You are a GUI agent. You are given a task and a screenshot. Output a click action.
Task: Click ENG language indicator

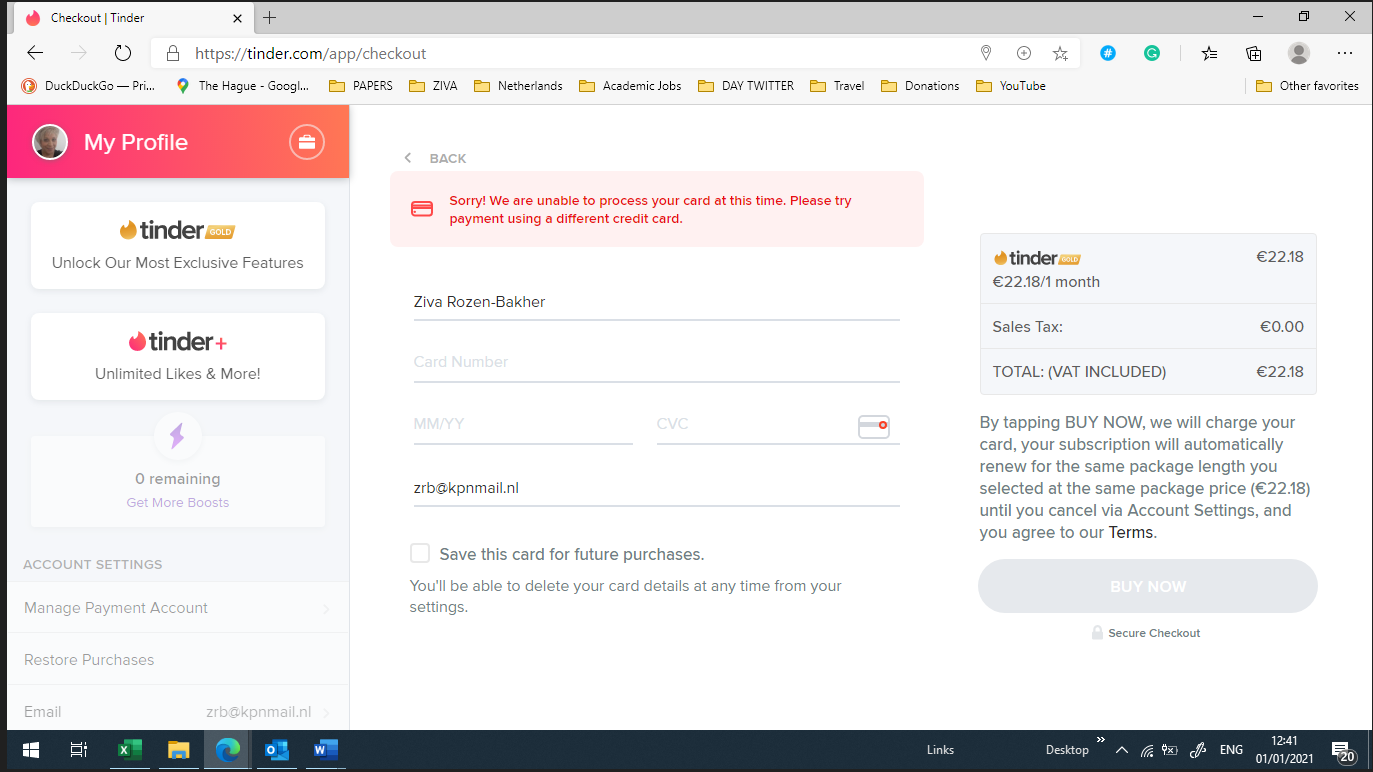click(x=1231, y=750)
